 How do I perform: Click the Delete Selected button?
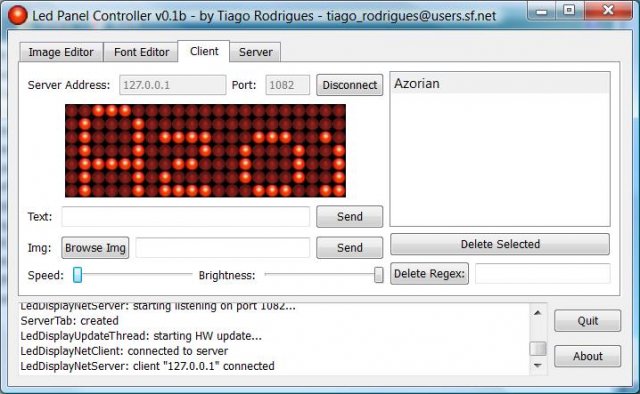tap(500, 244)
